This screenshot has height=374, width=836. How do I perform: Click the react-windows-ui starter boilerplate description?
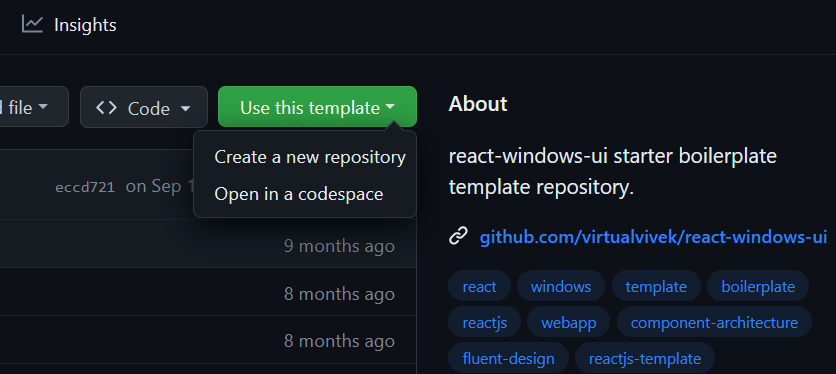pos(613,171)
